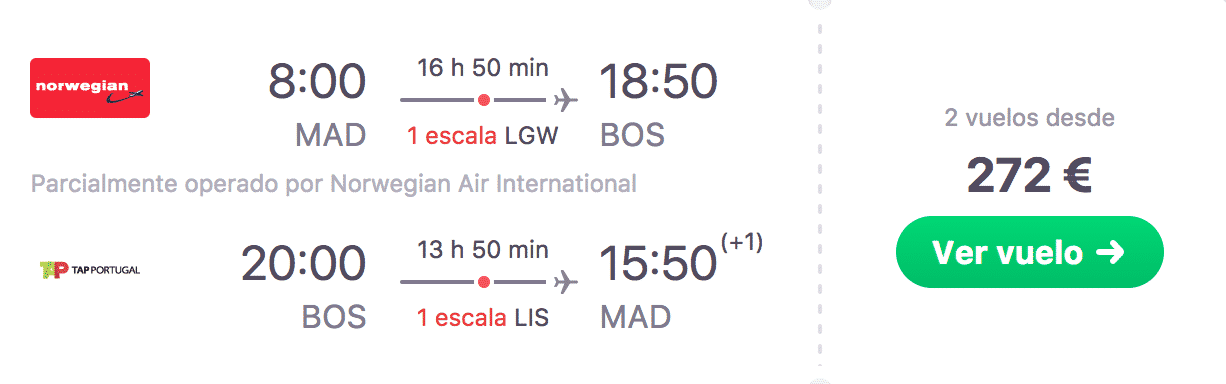
Task: Click the 18:50 arrival time
Action: point(658,83)
